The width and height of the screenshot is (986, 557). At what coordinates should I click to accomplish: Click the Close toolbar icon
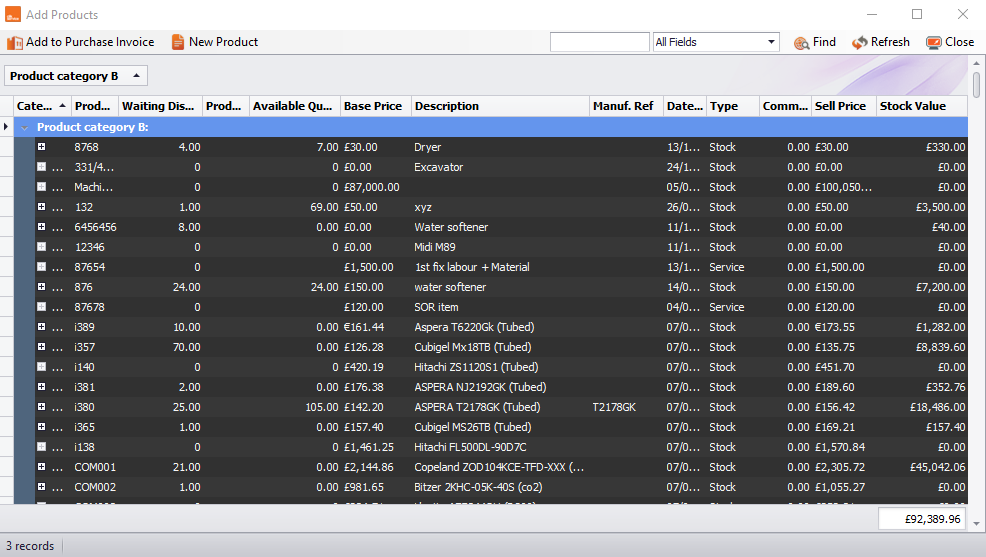pos(934,43)
